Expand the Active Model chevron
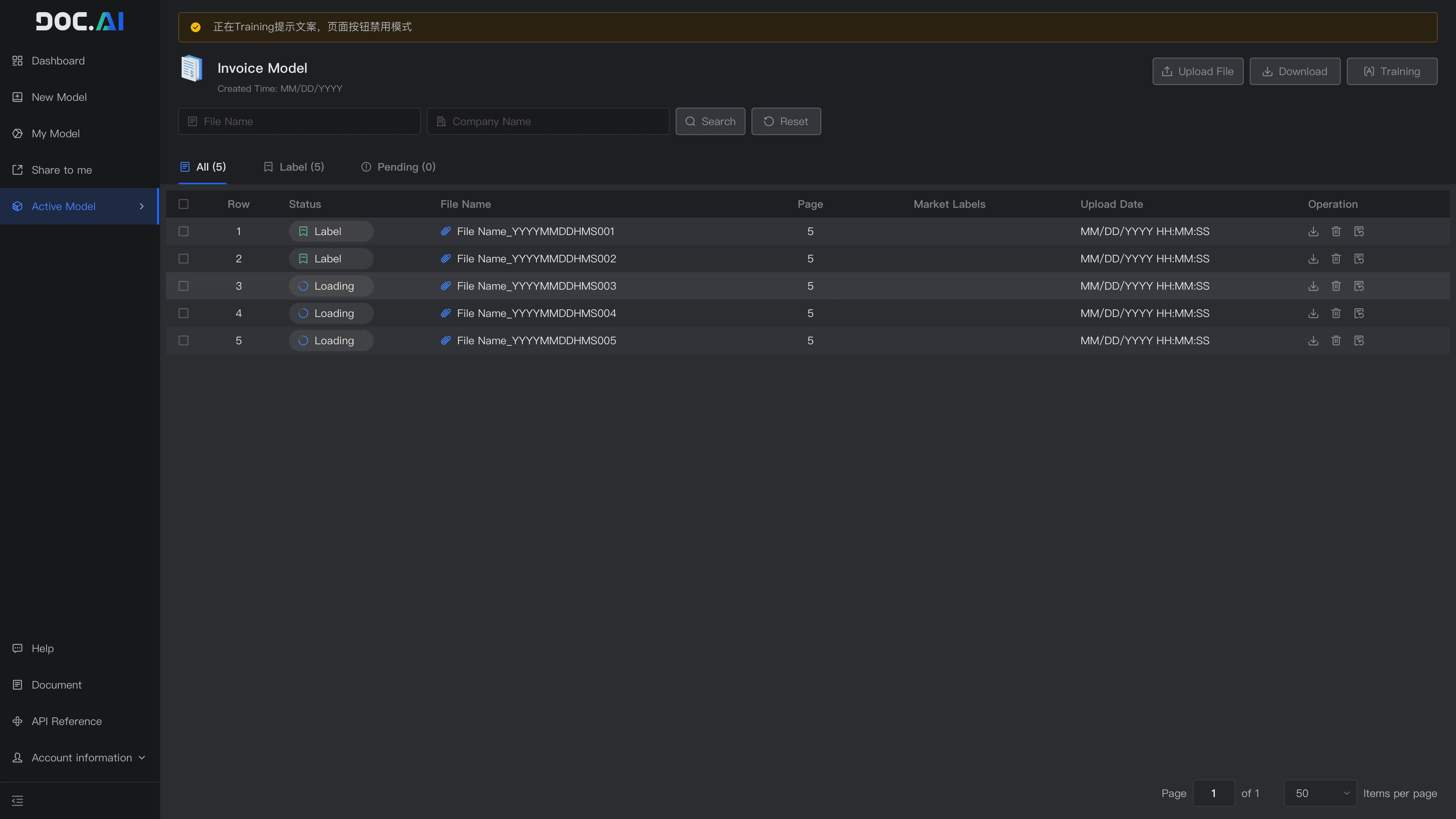 point(142,206)
